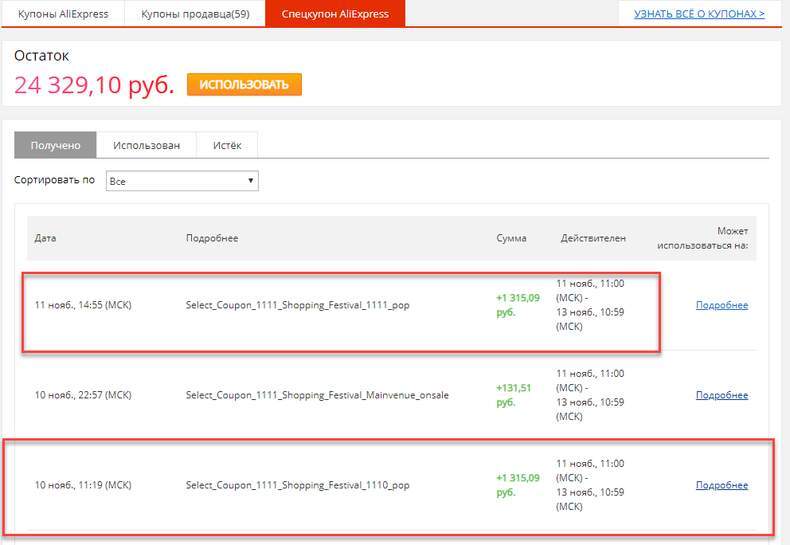Open the Купоны AliExpress tab
Image resolution: width=790 pixels, height=545 pixels.
click(x=63, y=14)
